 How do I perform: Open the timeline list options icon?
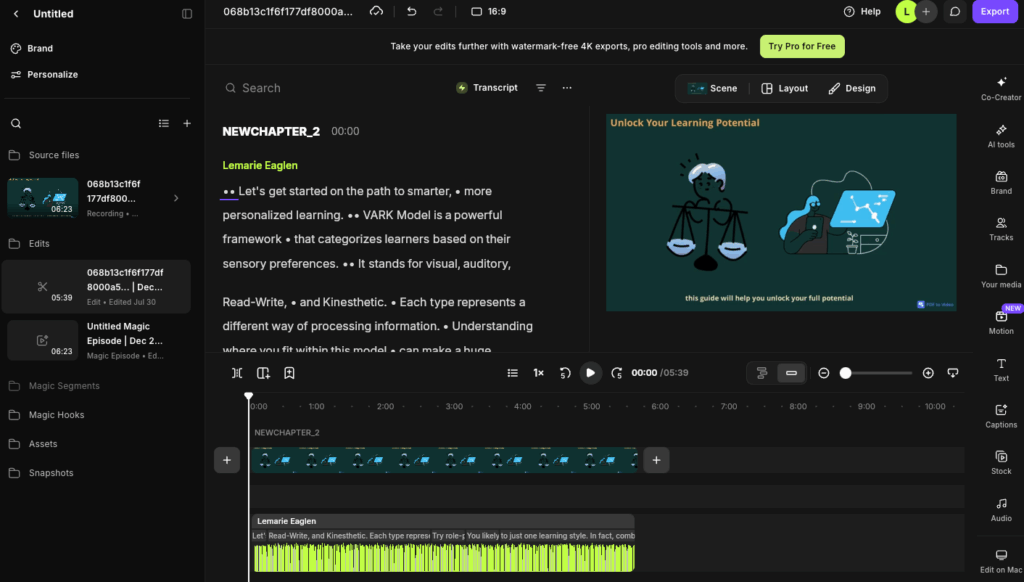(x=513, y=373)
